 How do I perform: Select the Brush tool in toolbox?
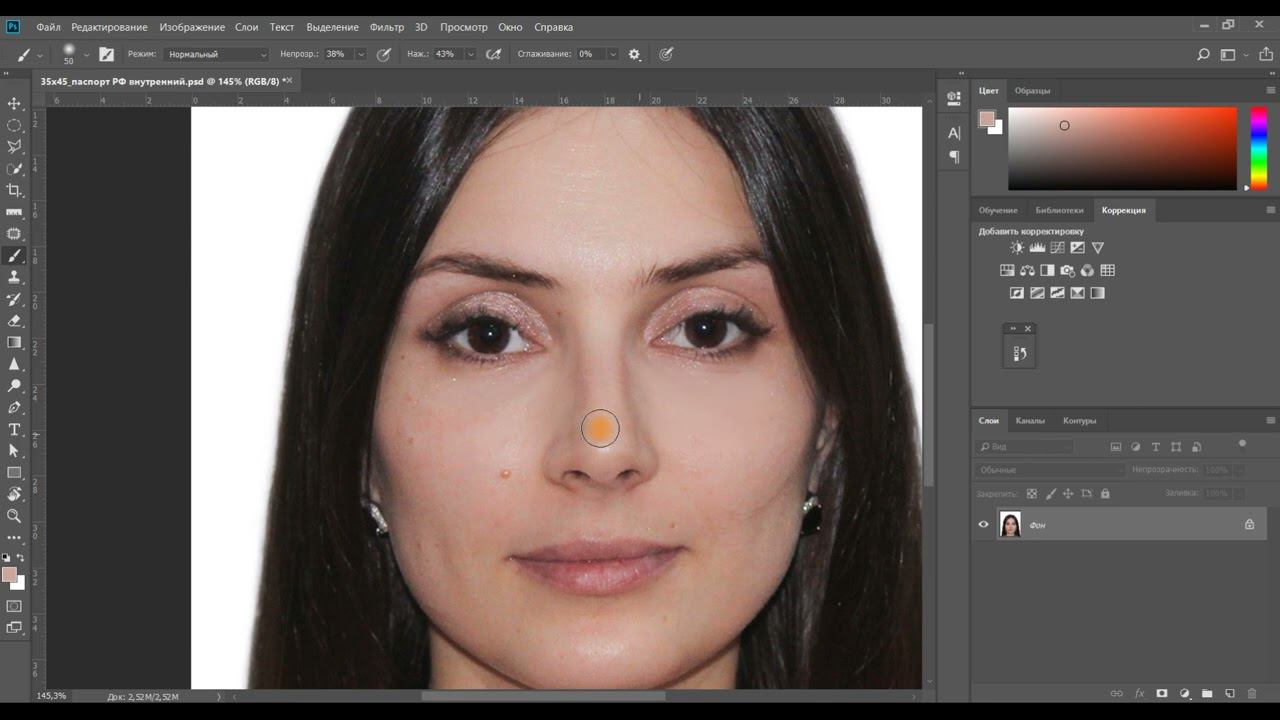coord(14,256)
